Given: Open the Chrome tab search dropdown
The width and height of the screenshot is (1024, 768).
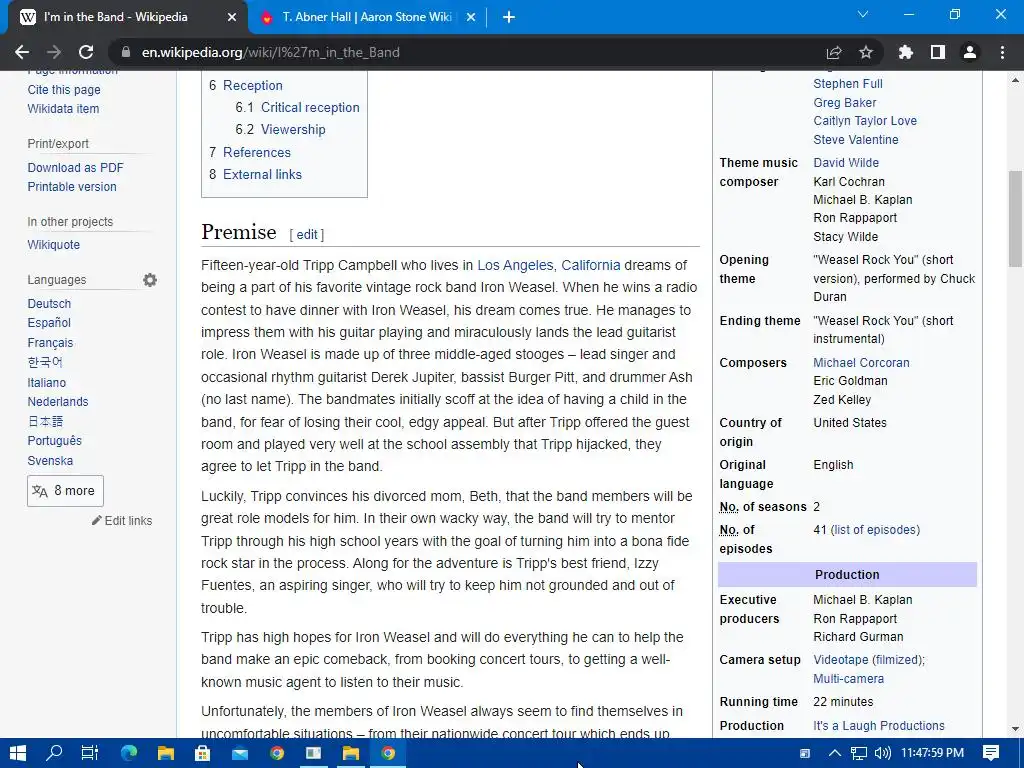Looking at the screenshot, I should [863, 14].
